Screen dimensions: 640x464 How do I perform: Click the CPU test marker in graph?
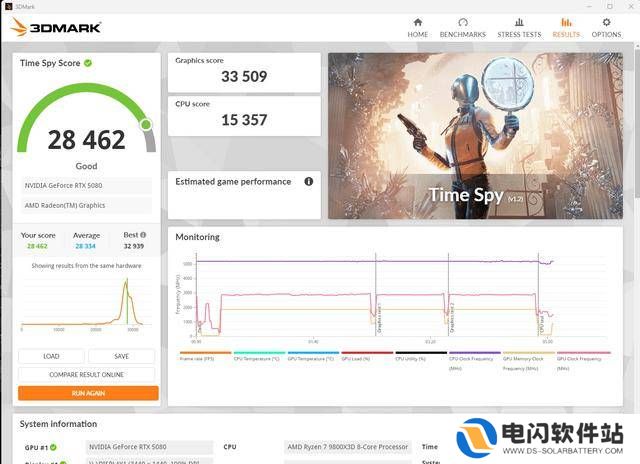pyautogui.click(x=542, y=323)
